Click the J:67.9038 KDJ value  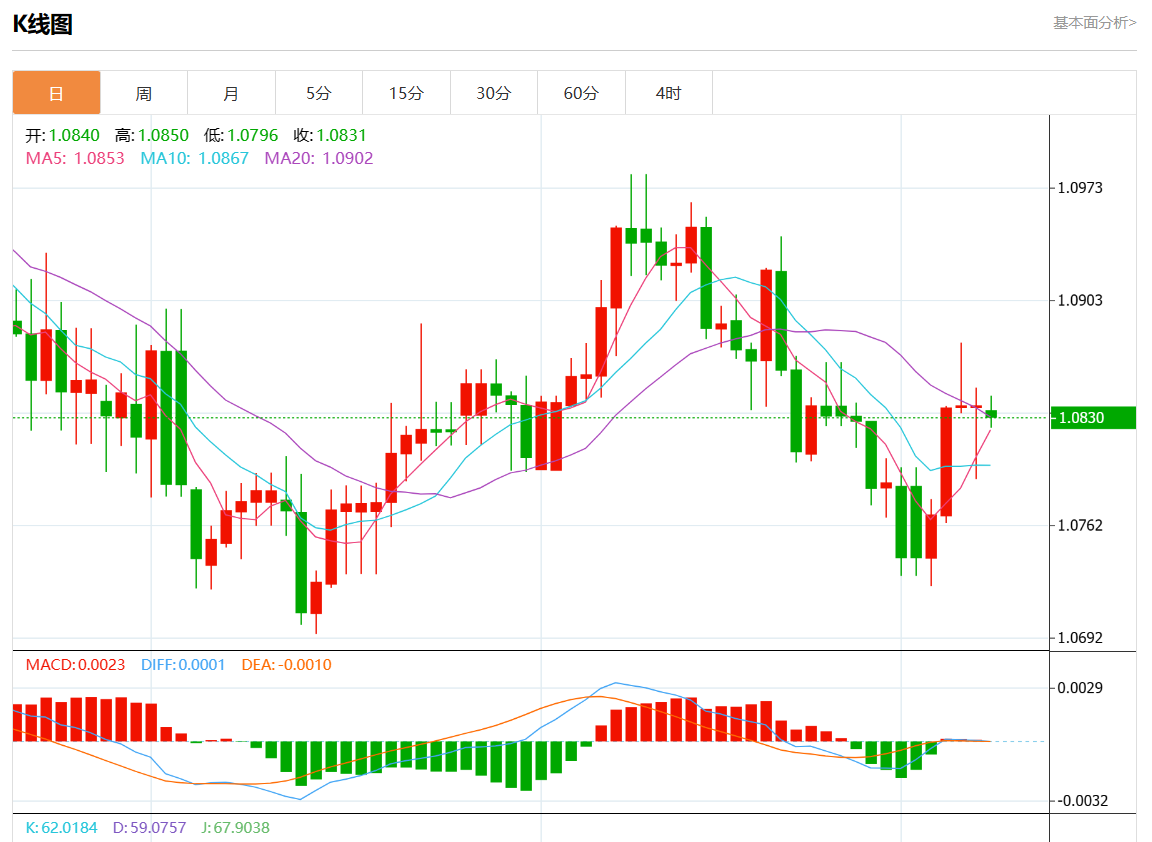point(235,827)
